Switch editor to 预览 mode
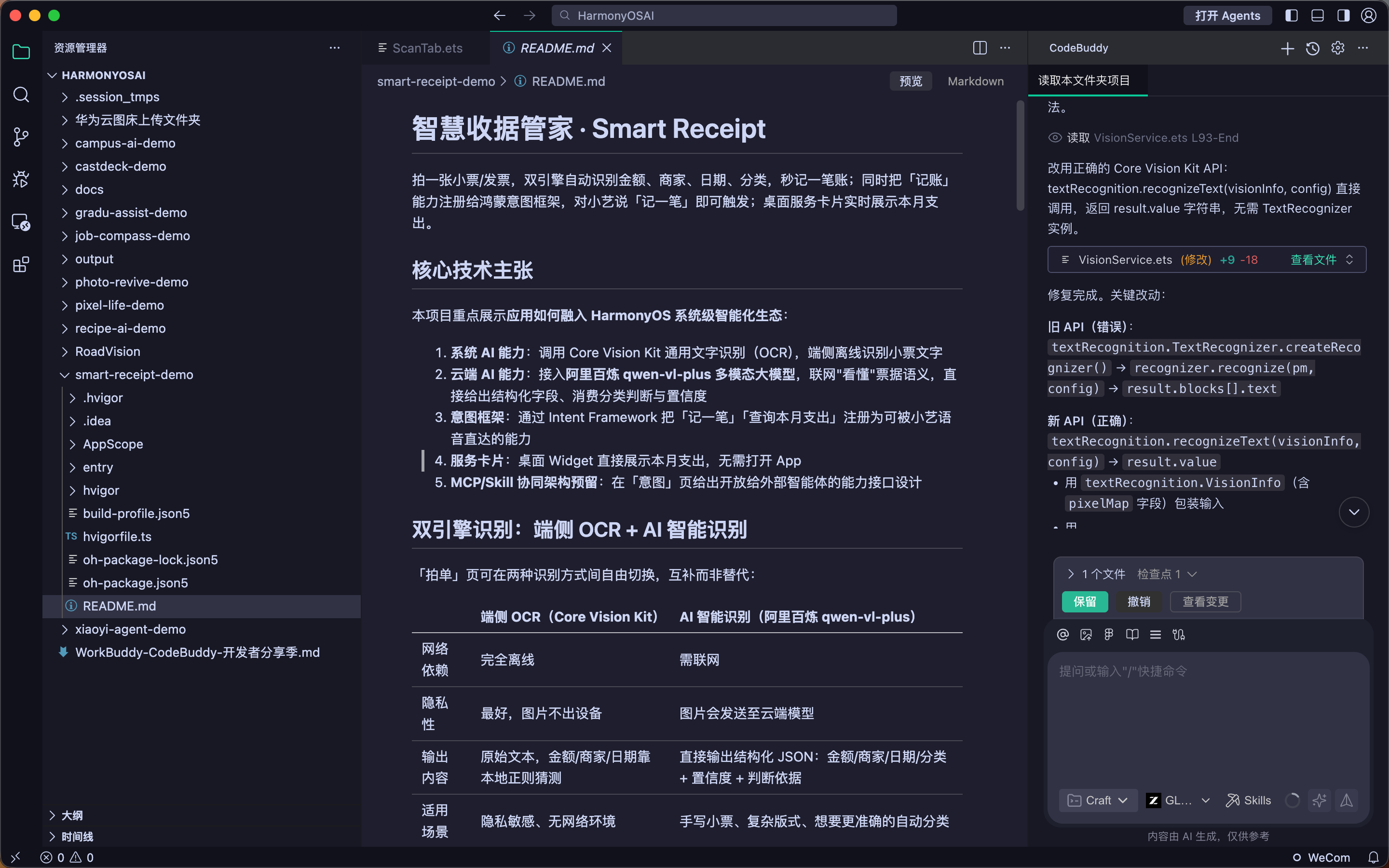Screen dimensions: 1389x868 pos(911,81)
